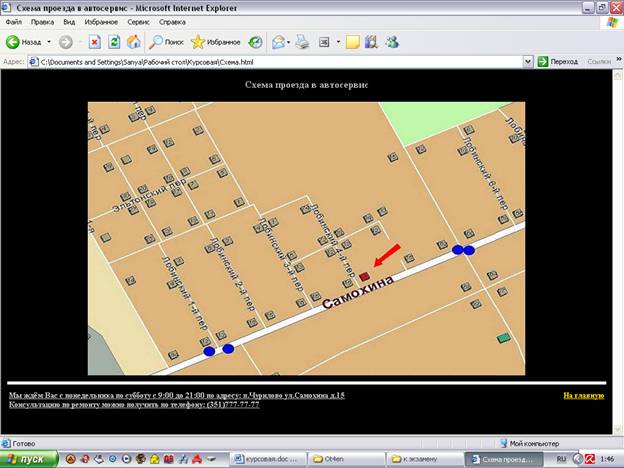Open the Сервис menu

coord(138,22)
